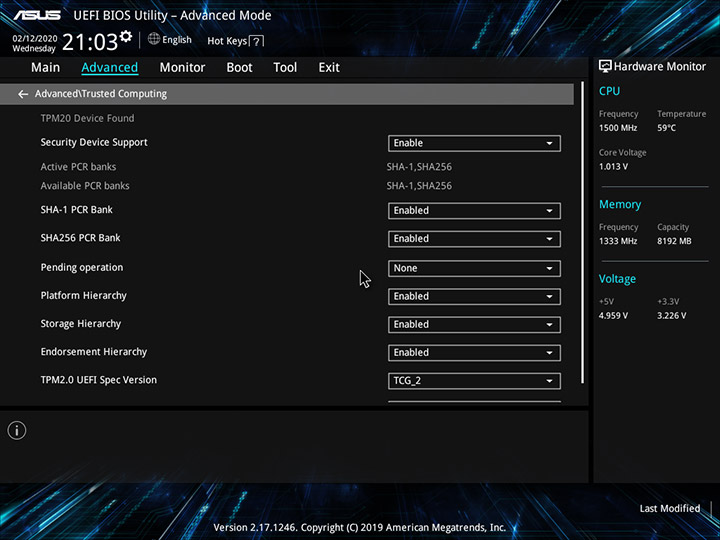This screenshot has width=720, height=540.
Task: Open the TPM2.0 UEFI Spec Version dropdown
Action: [x=474, y=381]
